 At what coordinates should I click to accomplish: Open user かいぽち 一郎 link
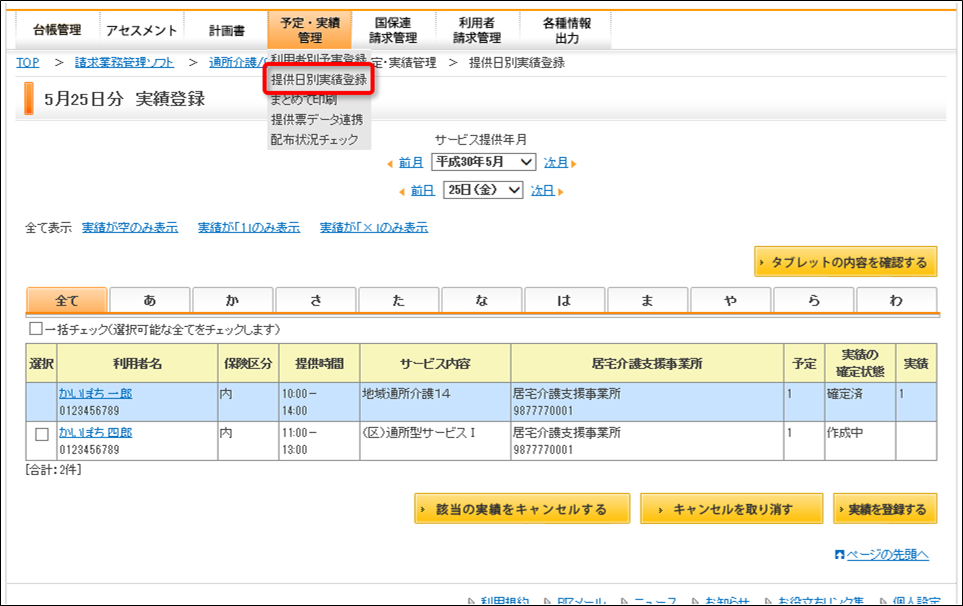click(96, 394)
